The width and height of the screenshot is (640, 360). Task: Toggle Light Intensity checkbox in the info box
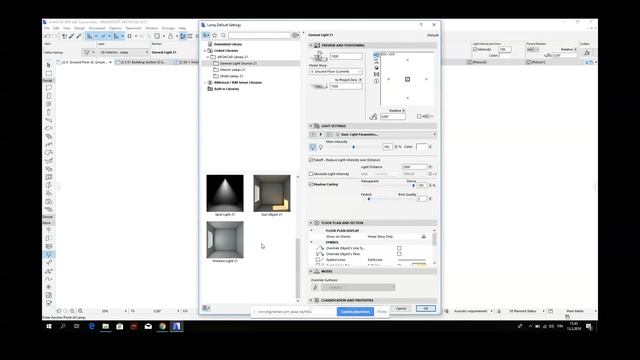pyautogui.click(x=475, y=49)
